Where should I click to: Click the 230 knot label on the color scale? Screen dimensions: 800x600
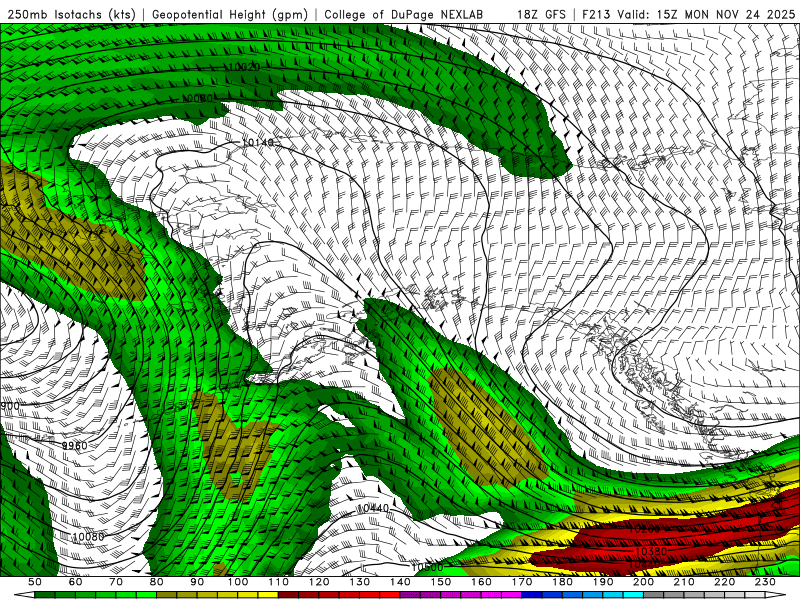[766, 582]
